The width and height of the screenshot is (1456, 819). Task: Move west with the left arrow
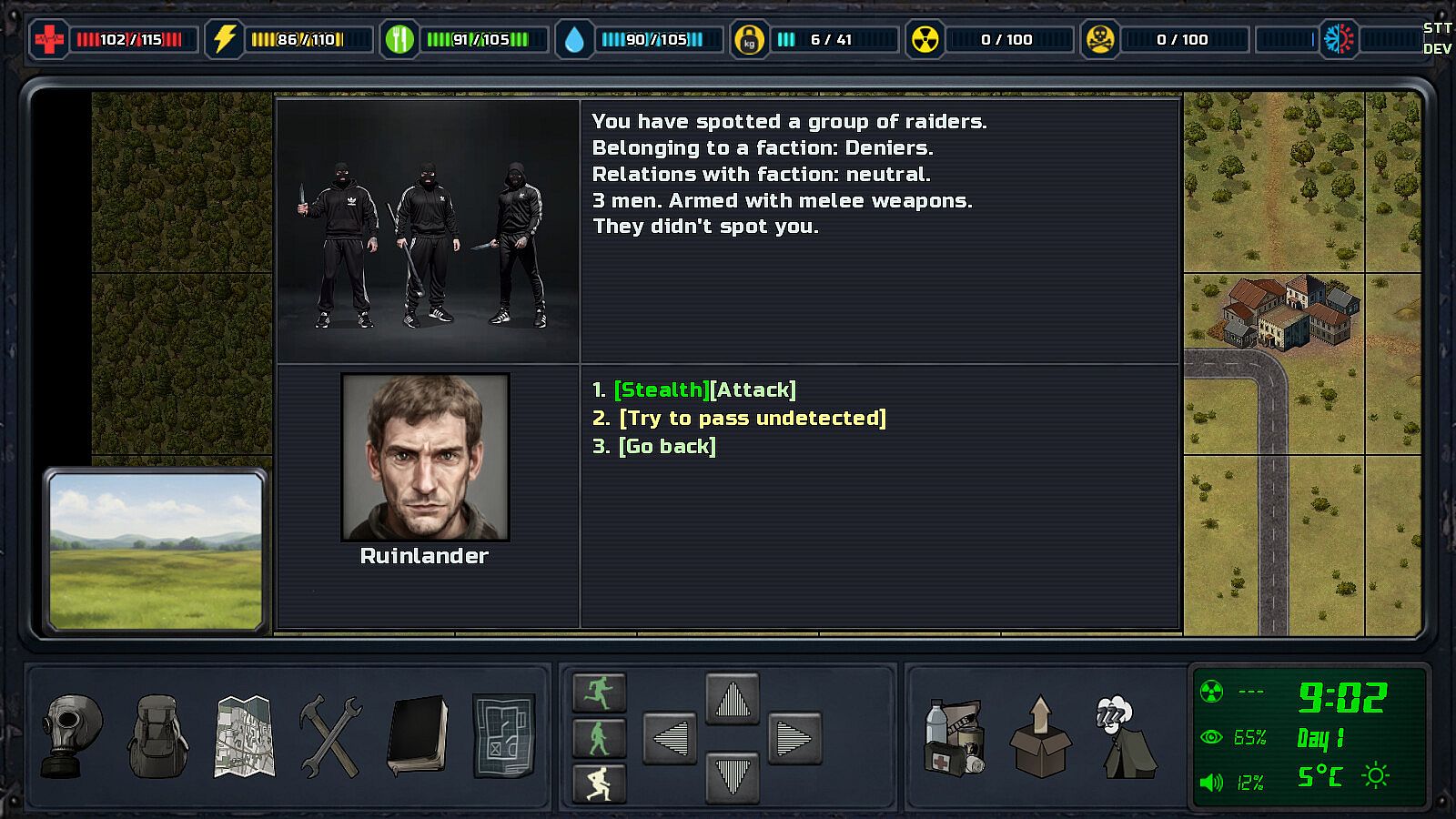click(x=671, y=738)
